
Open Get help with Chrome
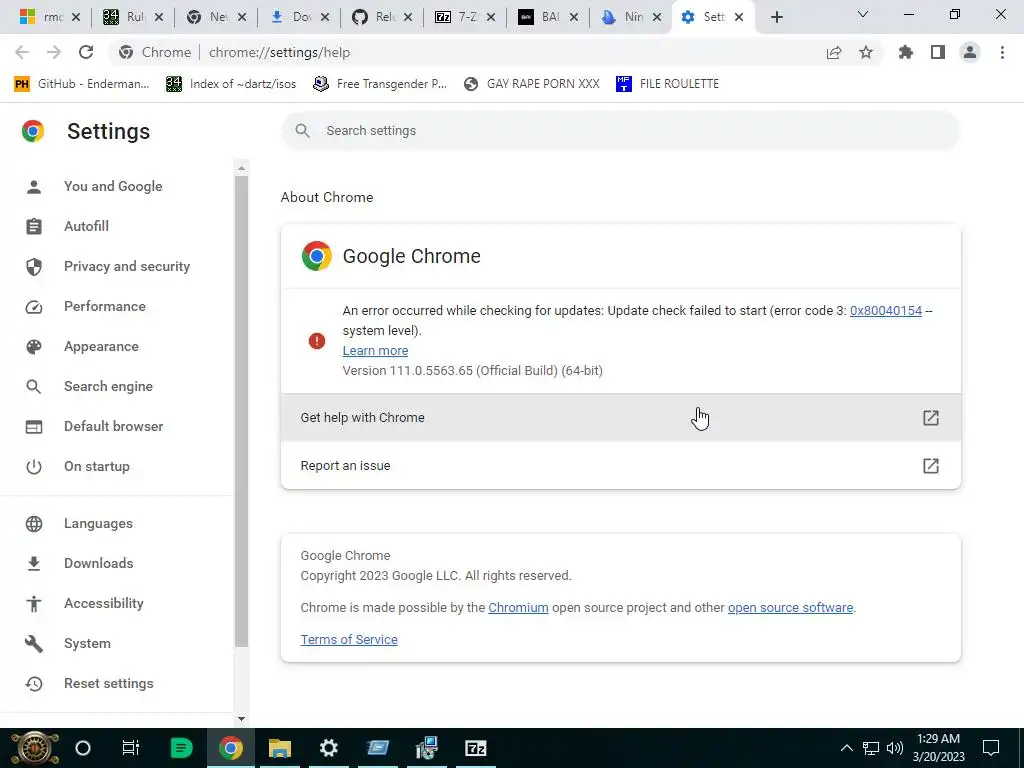coord(621,417)
